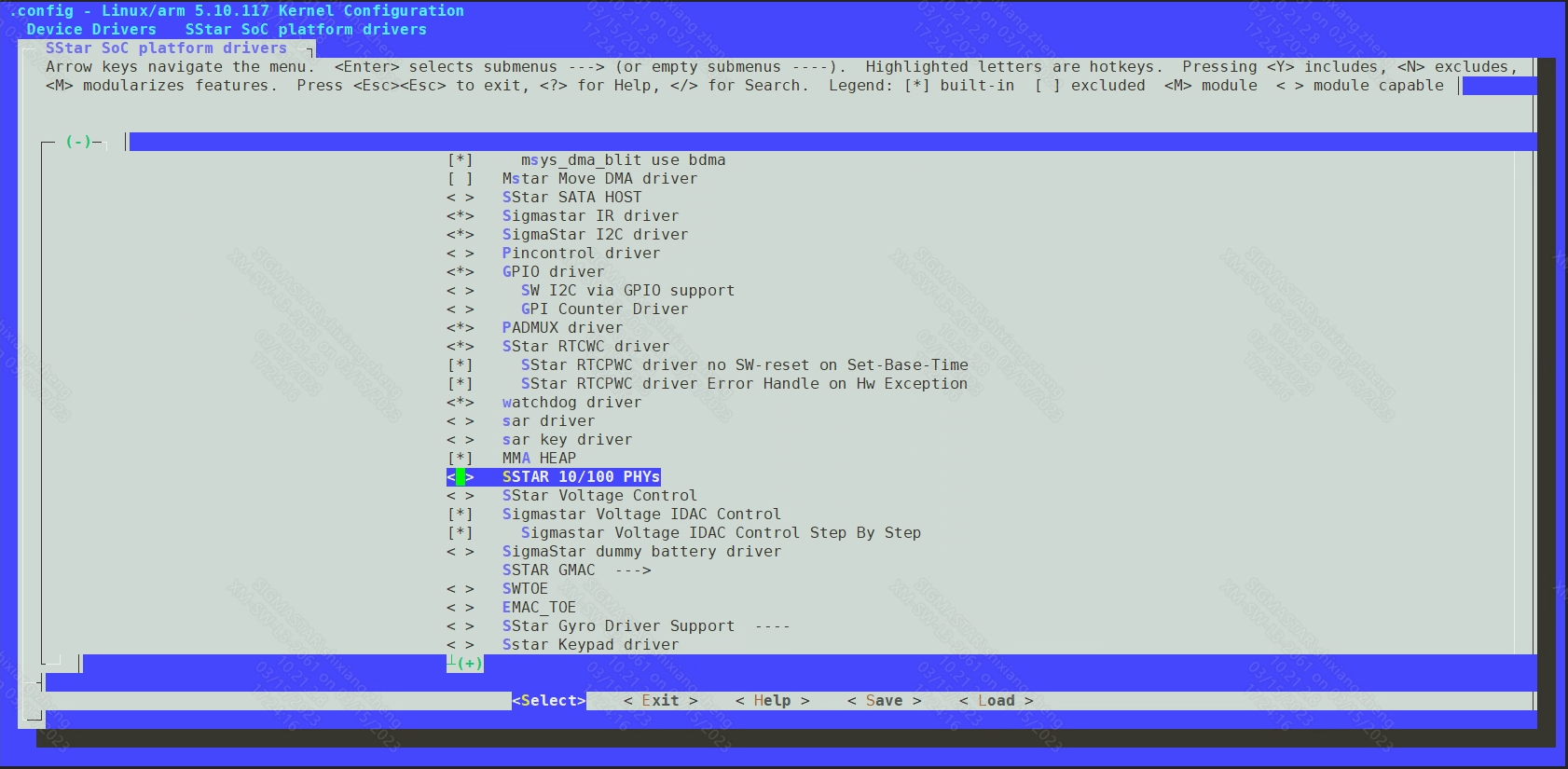Toggle Sstar Keypad driver state brackets
Screen dimensions: 1568x769
pos(461,645)
